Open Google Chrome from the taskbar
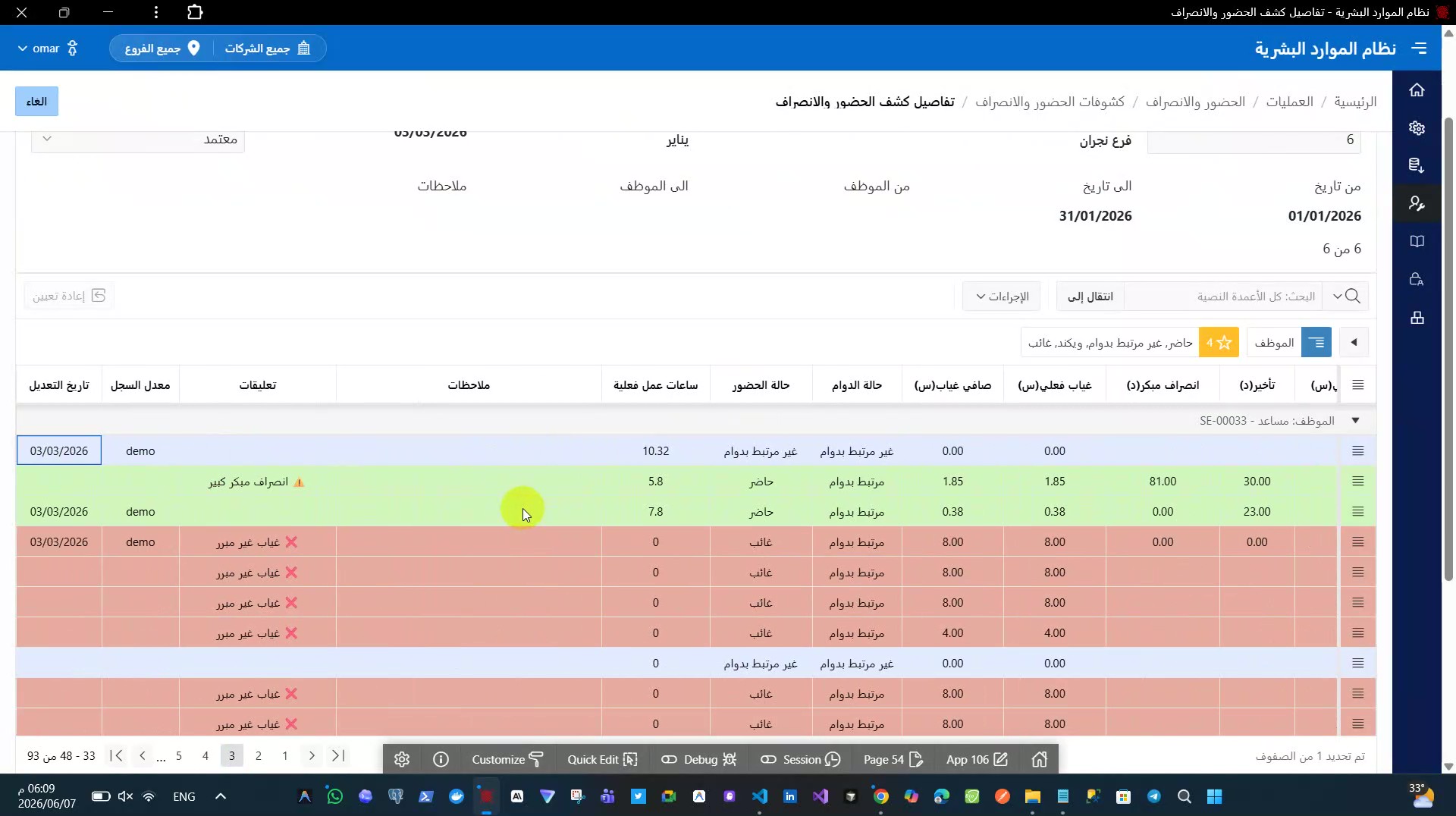 click(x=880, y=796)
